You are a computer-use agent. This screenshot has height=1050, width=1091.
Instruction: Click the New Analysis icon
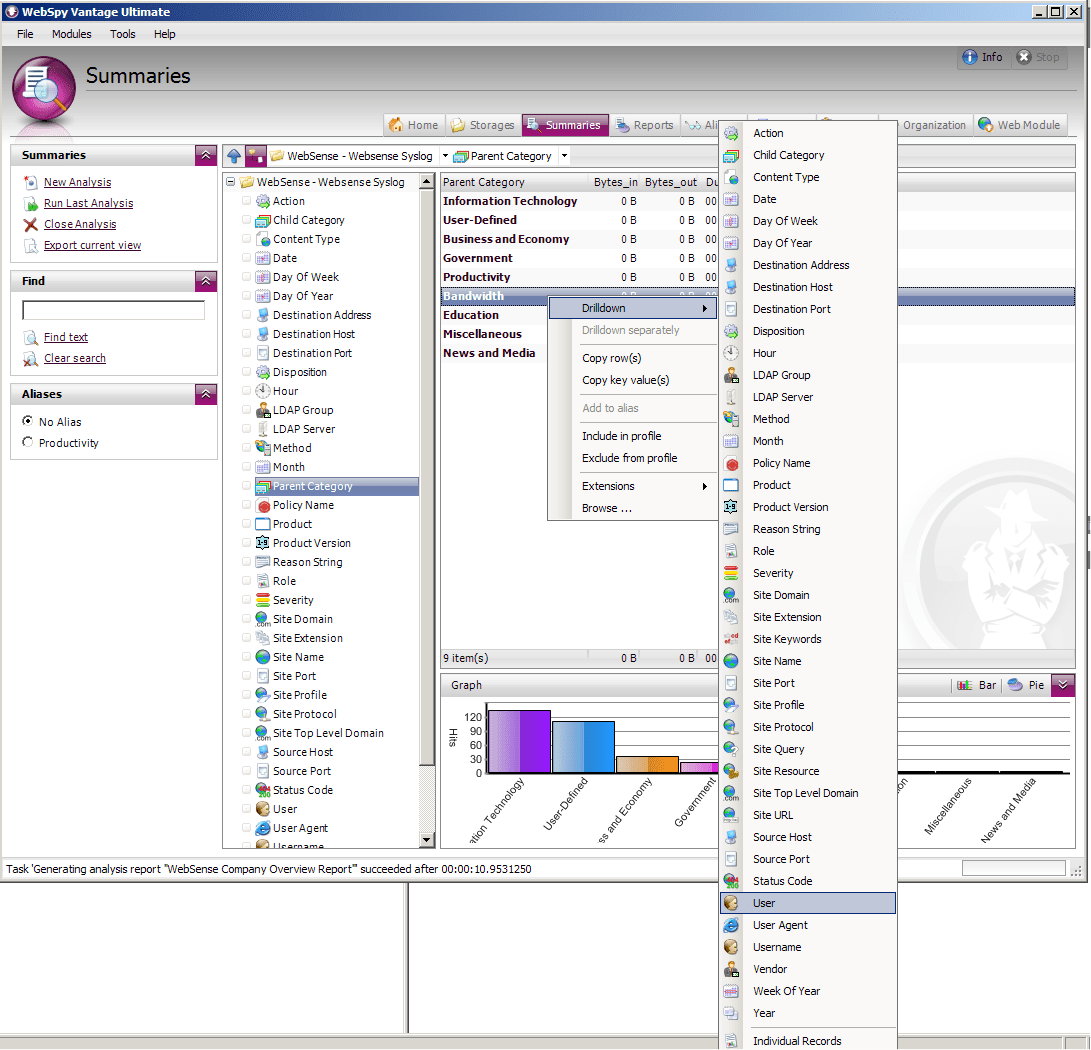point(31,182)
